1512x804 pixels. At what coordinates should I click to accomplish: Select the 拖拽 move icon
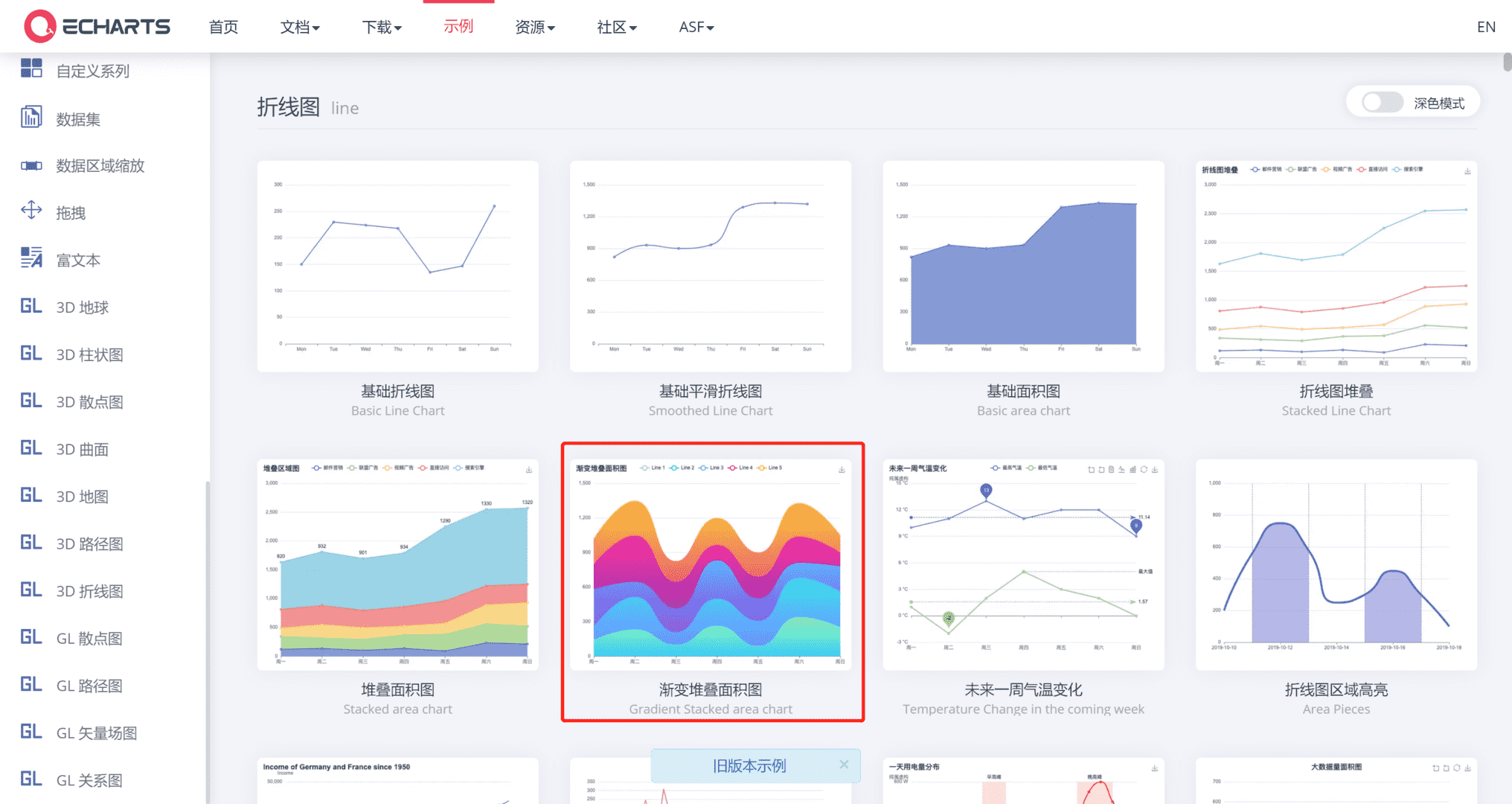(31, 211)
